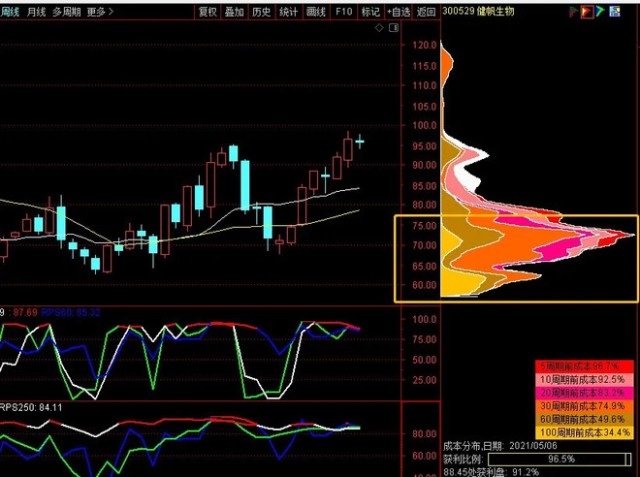Select the 20周期前成本 magenta legend swatch
This screenshot has height=477, width=640.
click(x=584, y=393)
